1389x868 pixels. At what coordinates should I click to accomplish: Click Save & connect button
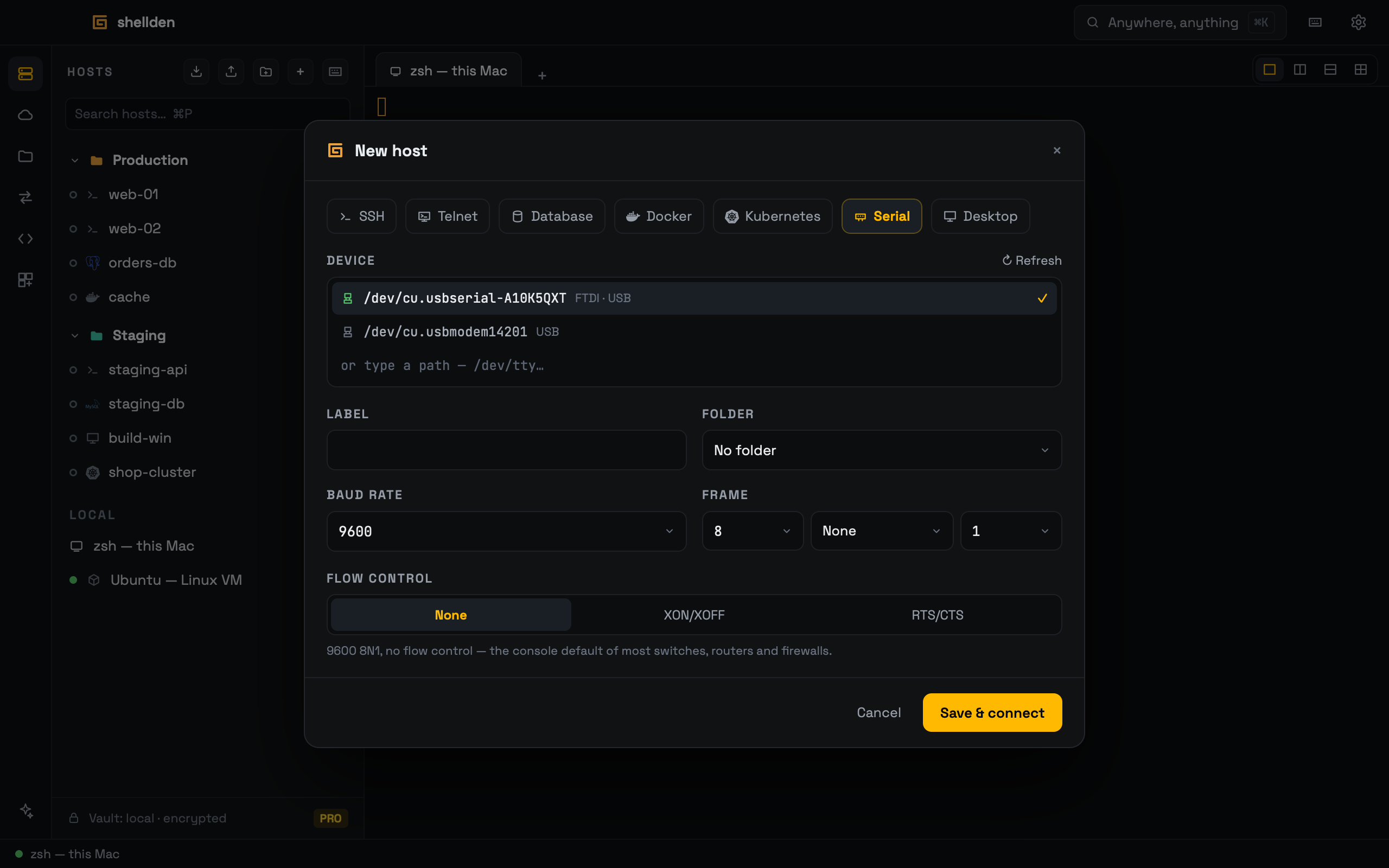click(x=992, y=712)
